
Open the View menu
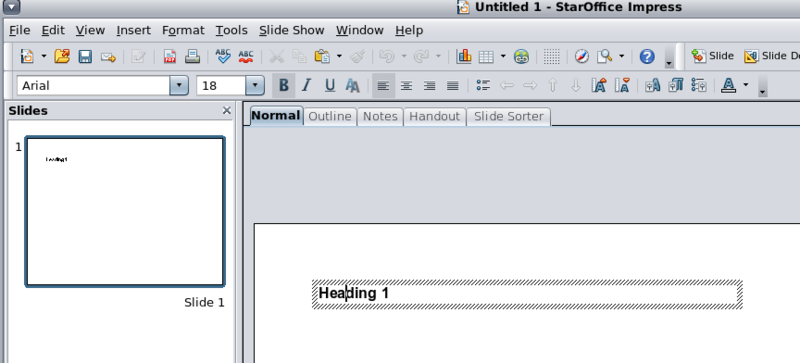90,30
